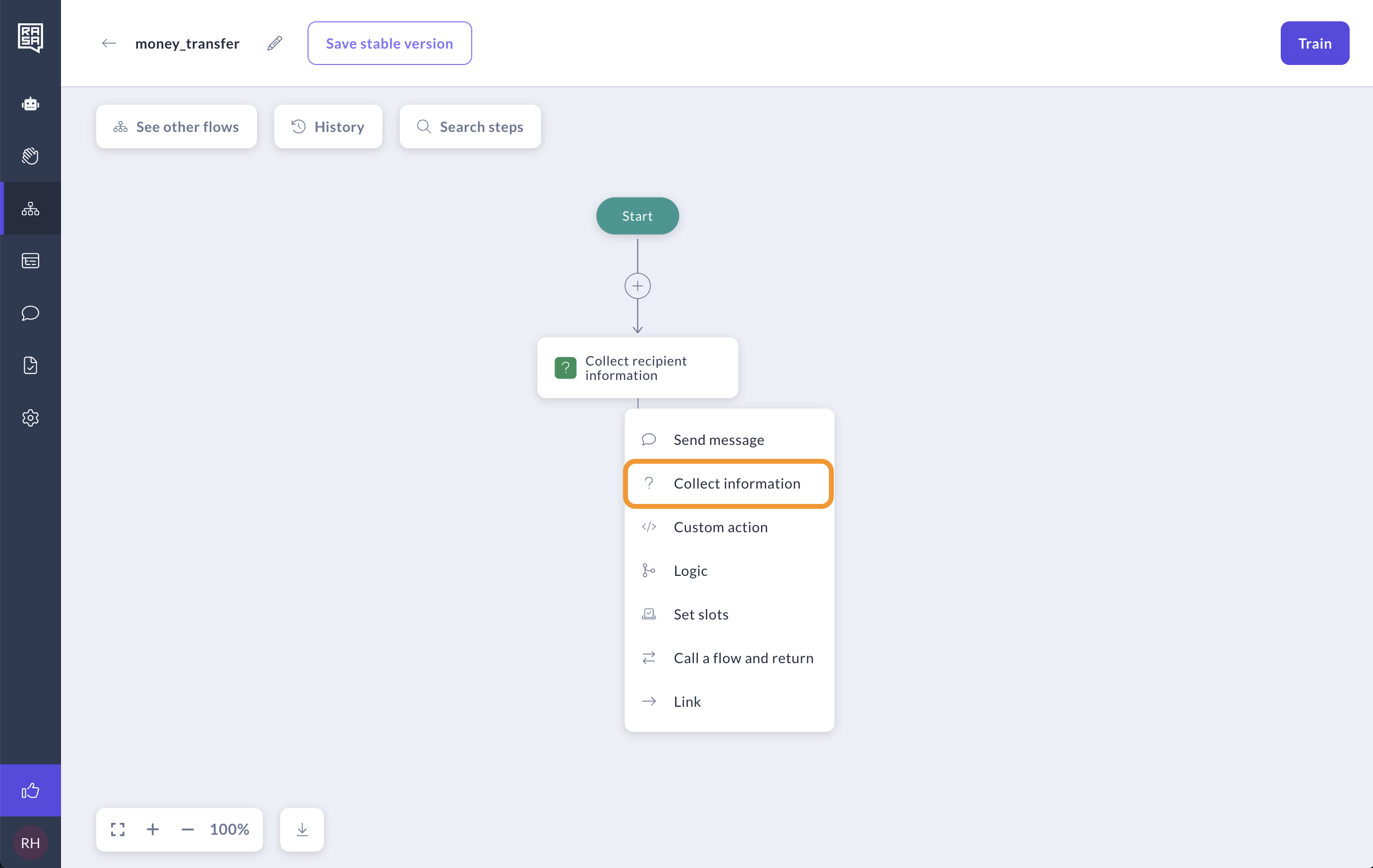The image size is (1373, 868).
Task: Click fit-to-screen icon in zoom controls
Action: [118, 829]
